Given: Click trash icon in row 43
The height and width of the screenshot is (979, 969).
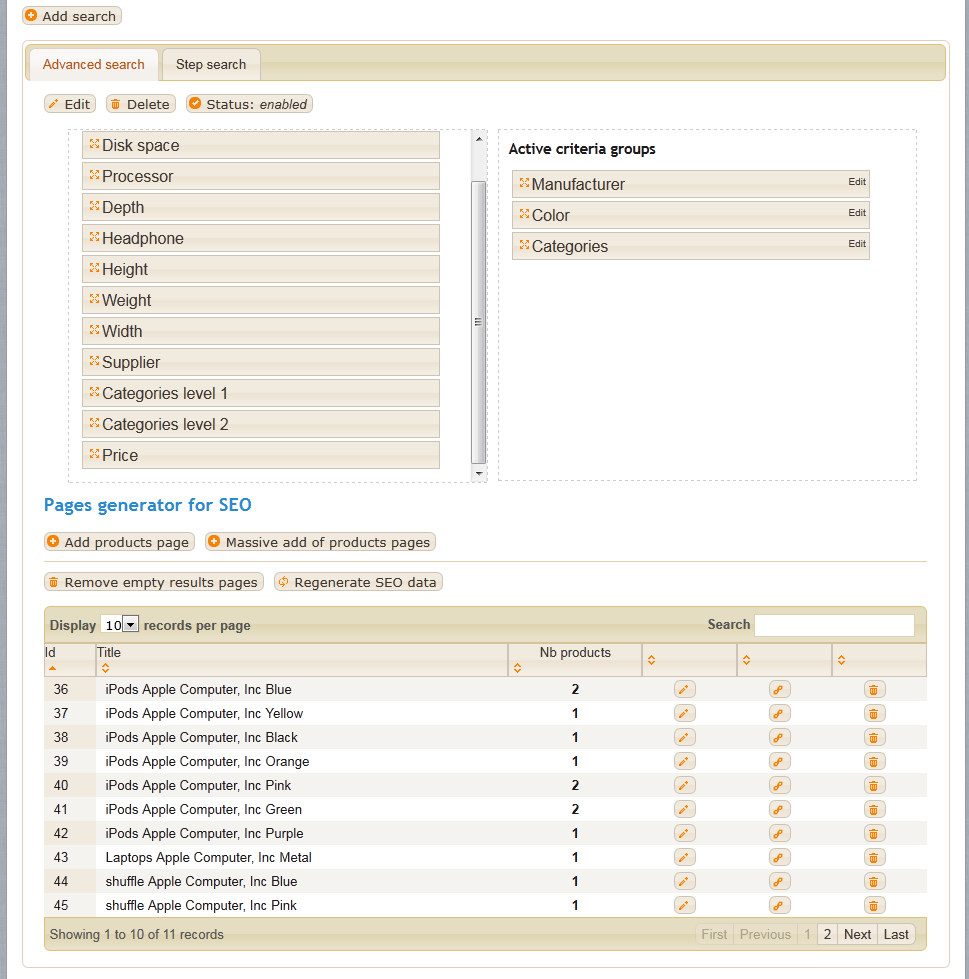Looking at the screenshot, I should click(874, 858).
